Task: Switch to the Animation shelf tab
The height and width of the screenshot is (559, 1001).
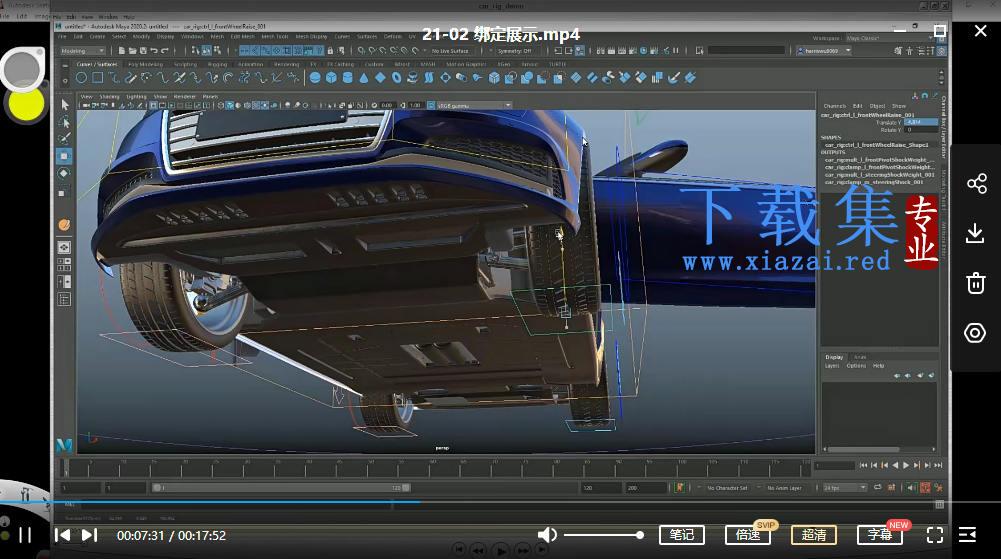Action: coord(250,64)
